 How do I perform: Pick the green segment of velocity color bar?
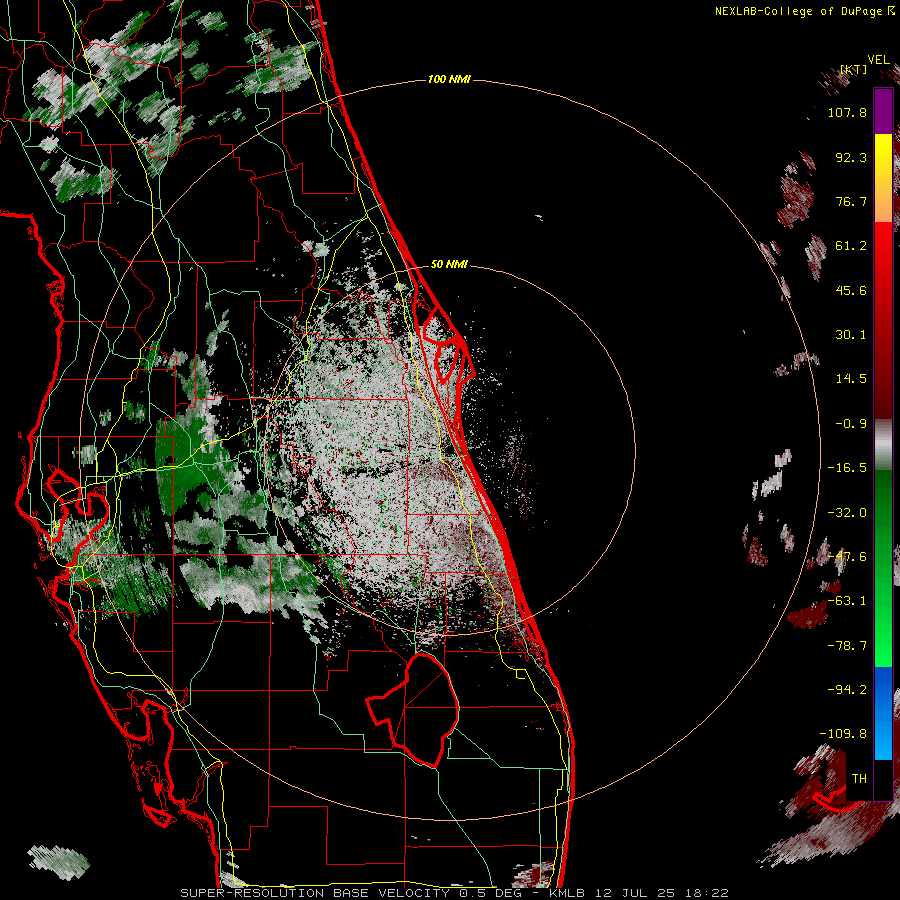point(883,568)
